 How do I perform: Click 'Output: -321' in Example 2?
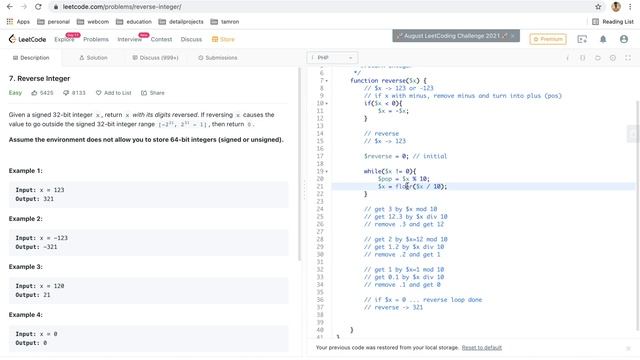[x=36, y=247]
